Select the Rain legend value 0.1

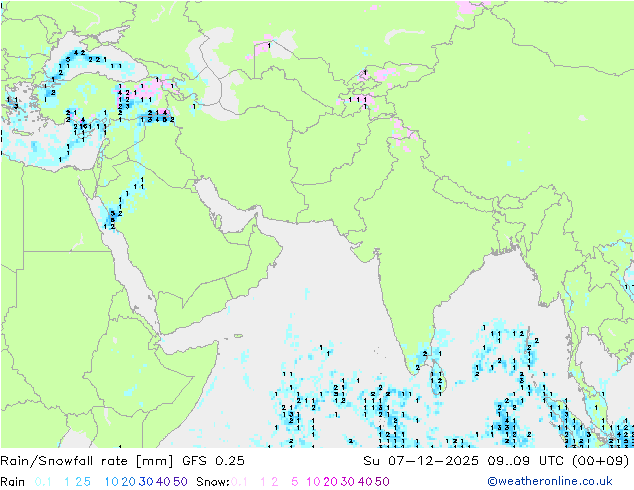point(43,482)
